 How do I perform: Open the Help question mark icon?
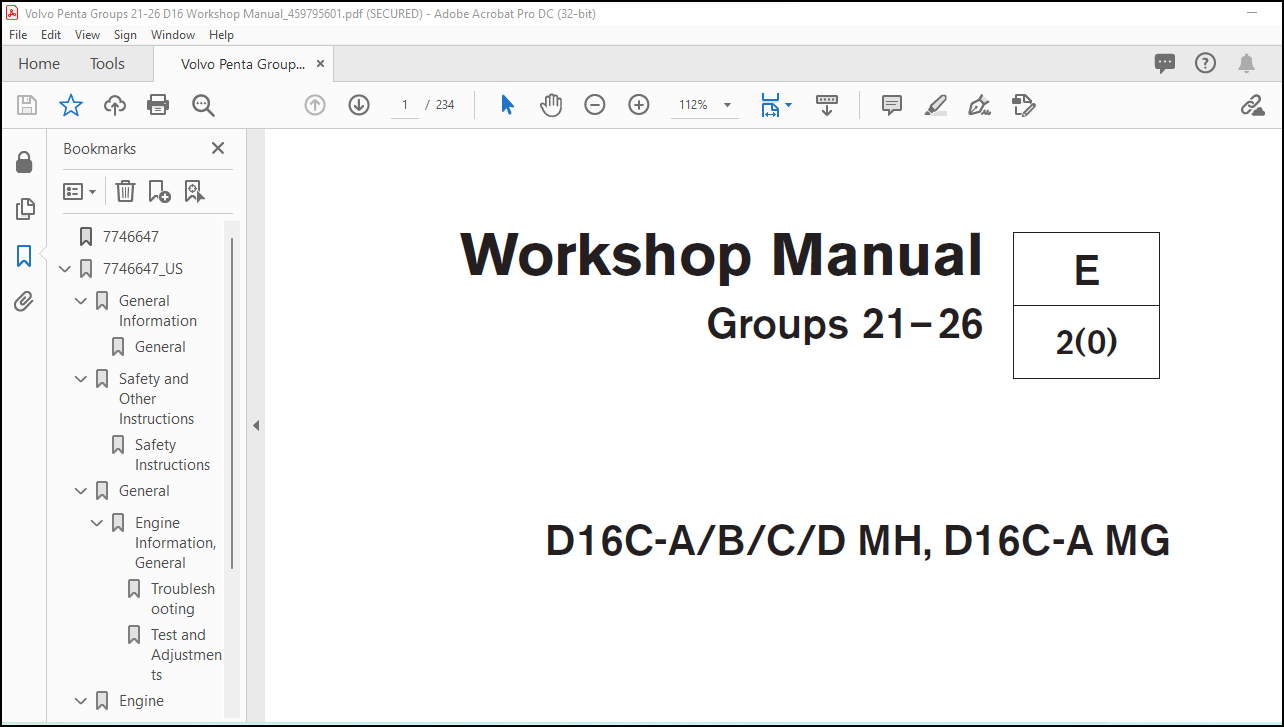[x=1206, y=63]
